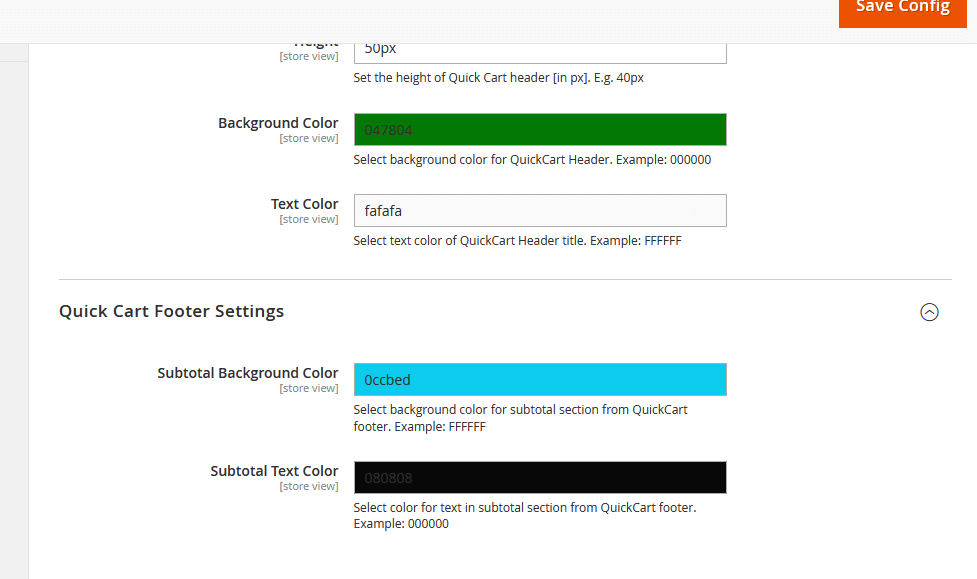Viewport: 977px width, 579px height.
Task: Click the QuickCart Header background color hint
Action: (x=532, y=160)
